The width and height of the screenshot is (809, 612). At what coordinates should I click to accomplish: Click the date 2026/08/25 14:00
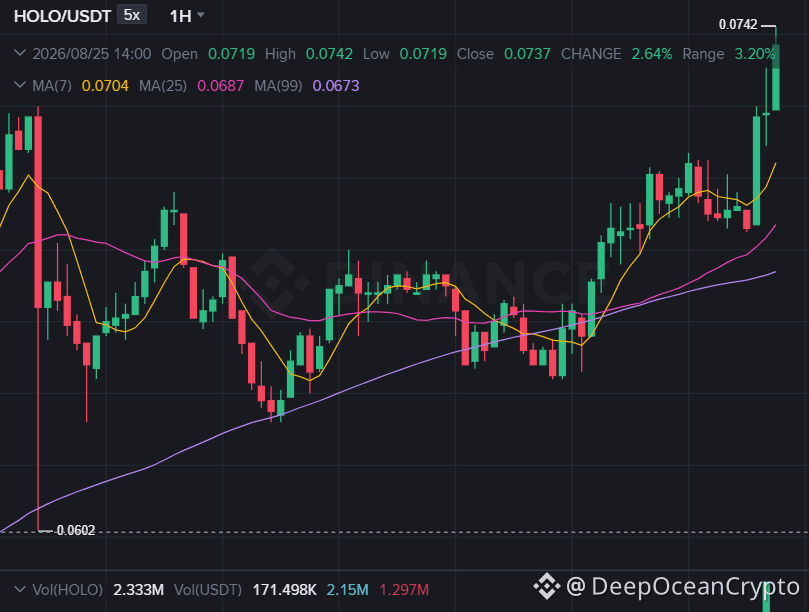point(92,54)
